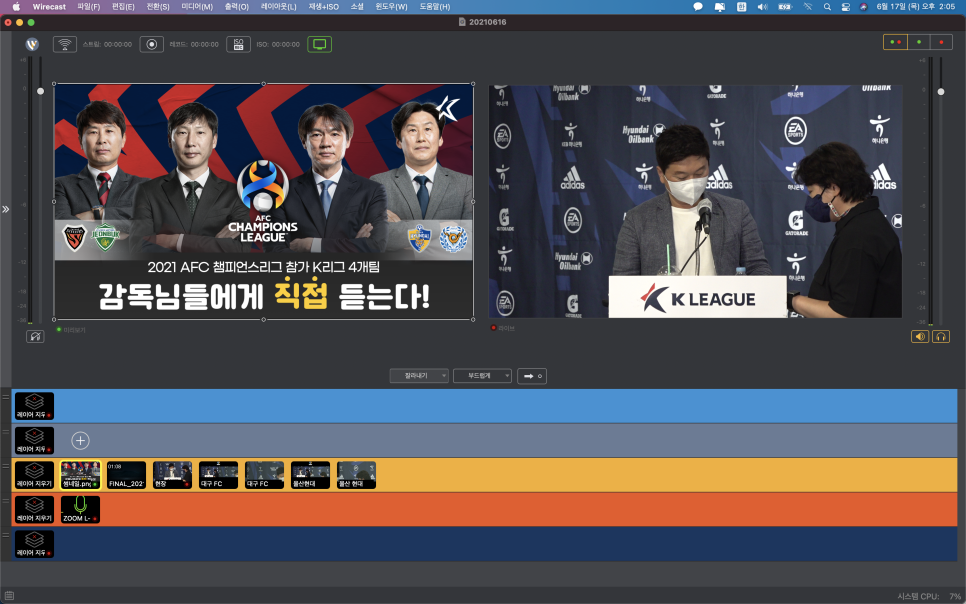Open the 출력(O) menu
The width and height of the screenshot is (966, 604).
click(237, 7)
